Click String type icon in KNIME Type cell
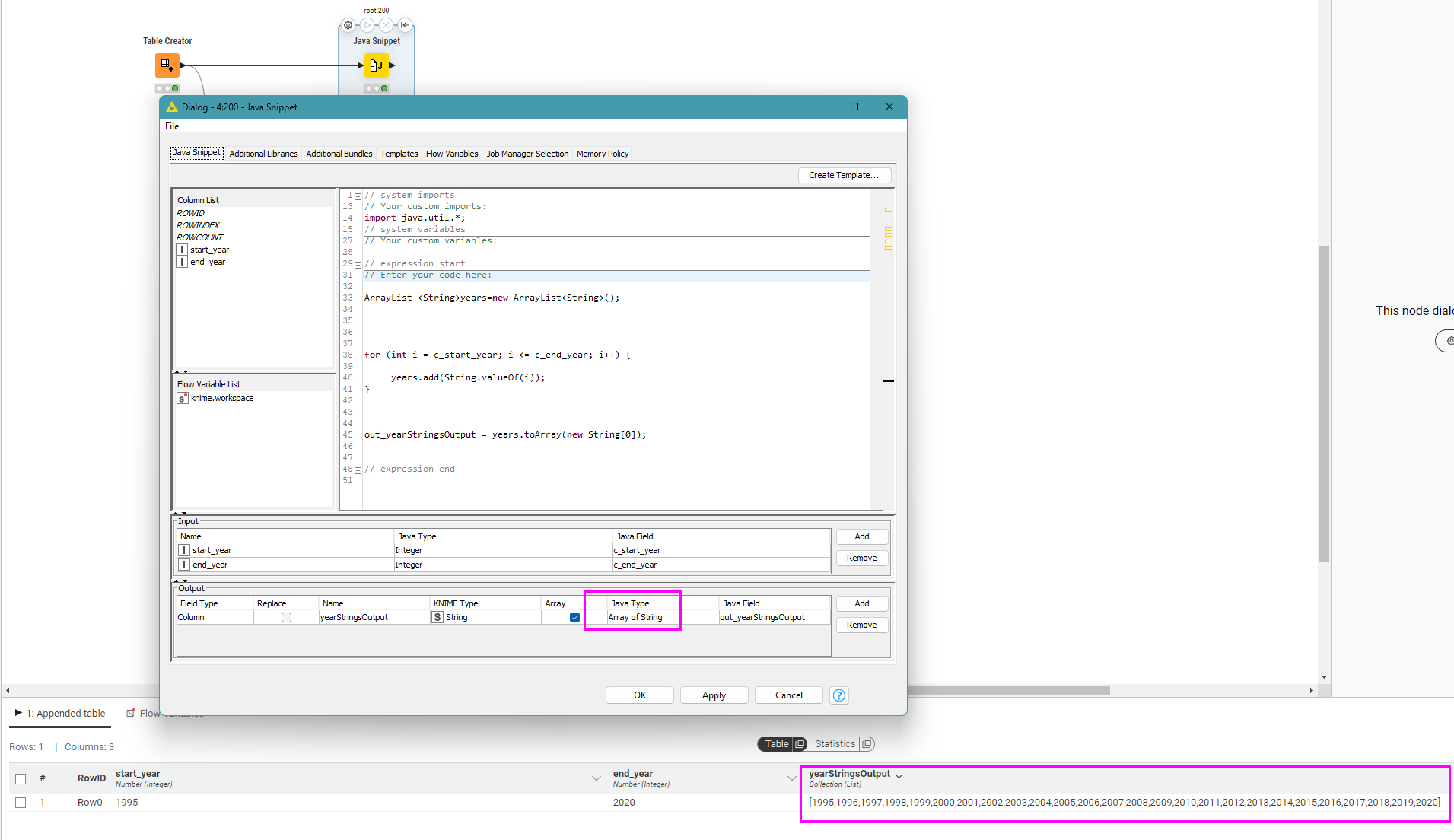Viewport: 1454px width, 840px height. 437,617
